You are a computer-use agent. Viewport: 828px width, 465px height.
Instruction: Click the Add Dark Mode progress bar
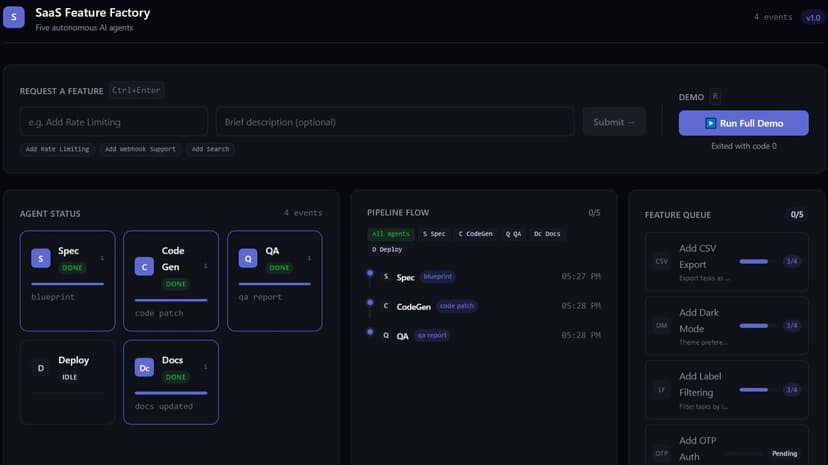[758, 326]
